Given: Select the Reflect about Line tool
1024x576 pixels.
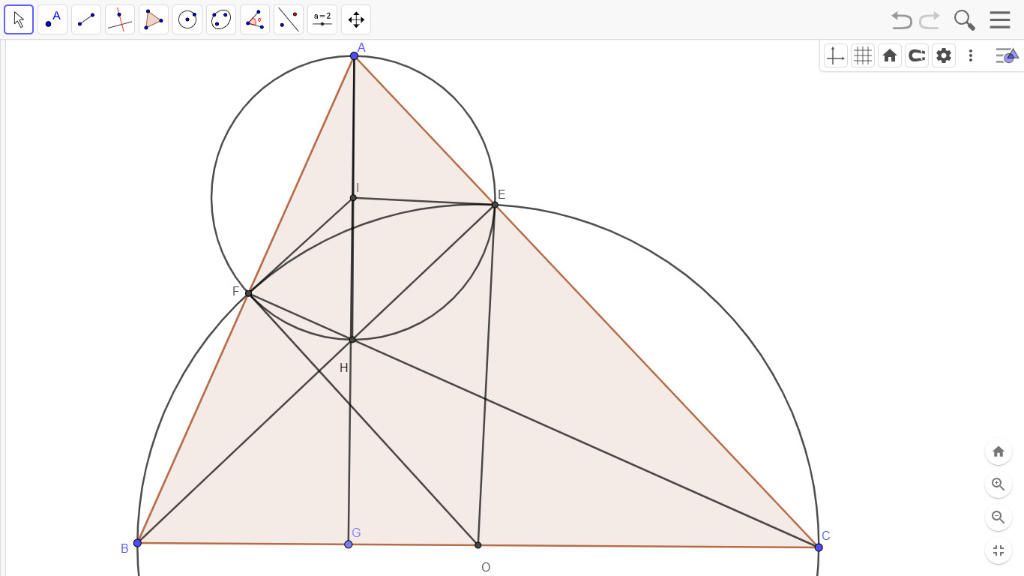Looking at the screenshot, I should pyautogui.click(x=289, y=20).
